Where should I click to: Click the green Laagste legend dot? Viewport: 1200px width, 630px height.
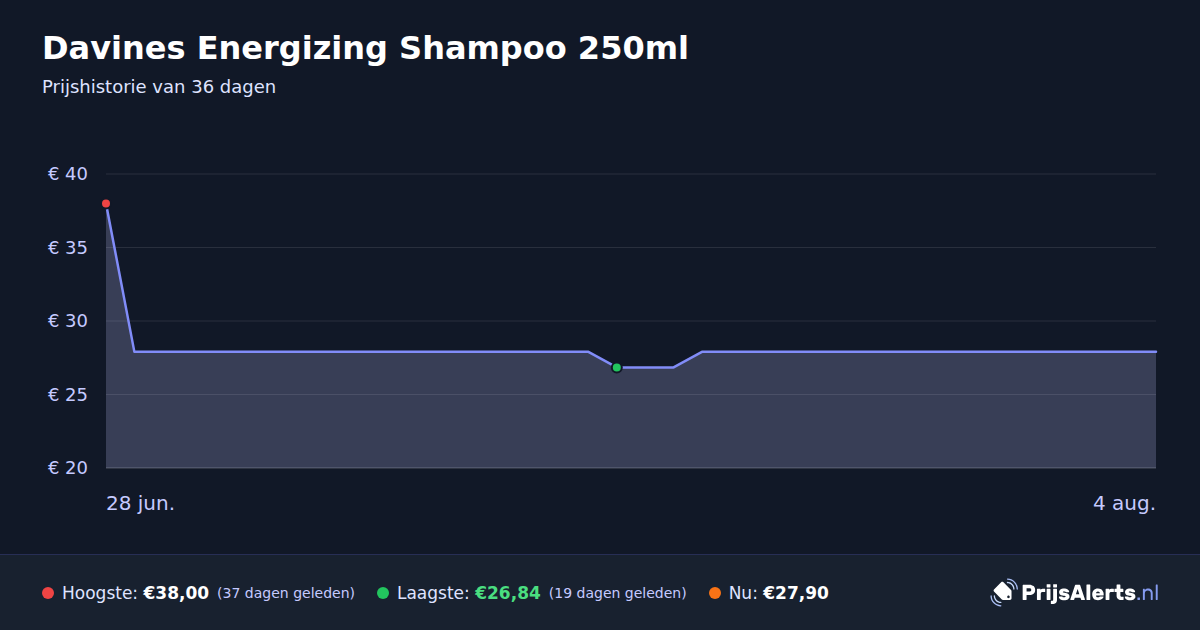coord(383,594)
